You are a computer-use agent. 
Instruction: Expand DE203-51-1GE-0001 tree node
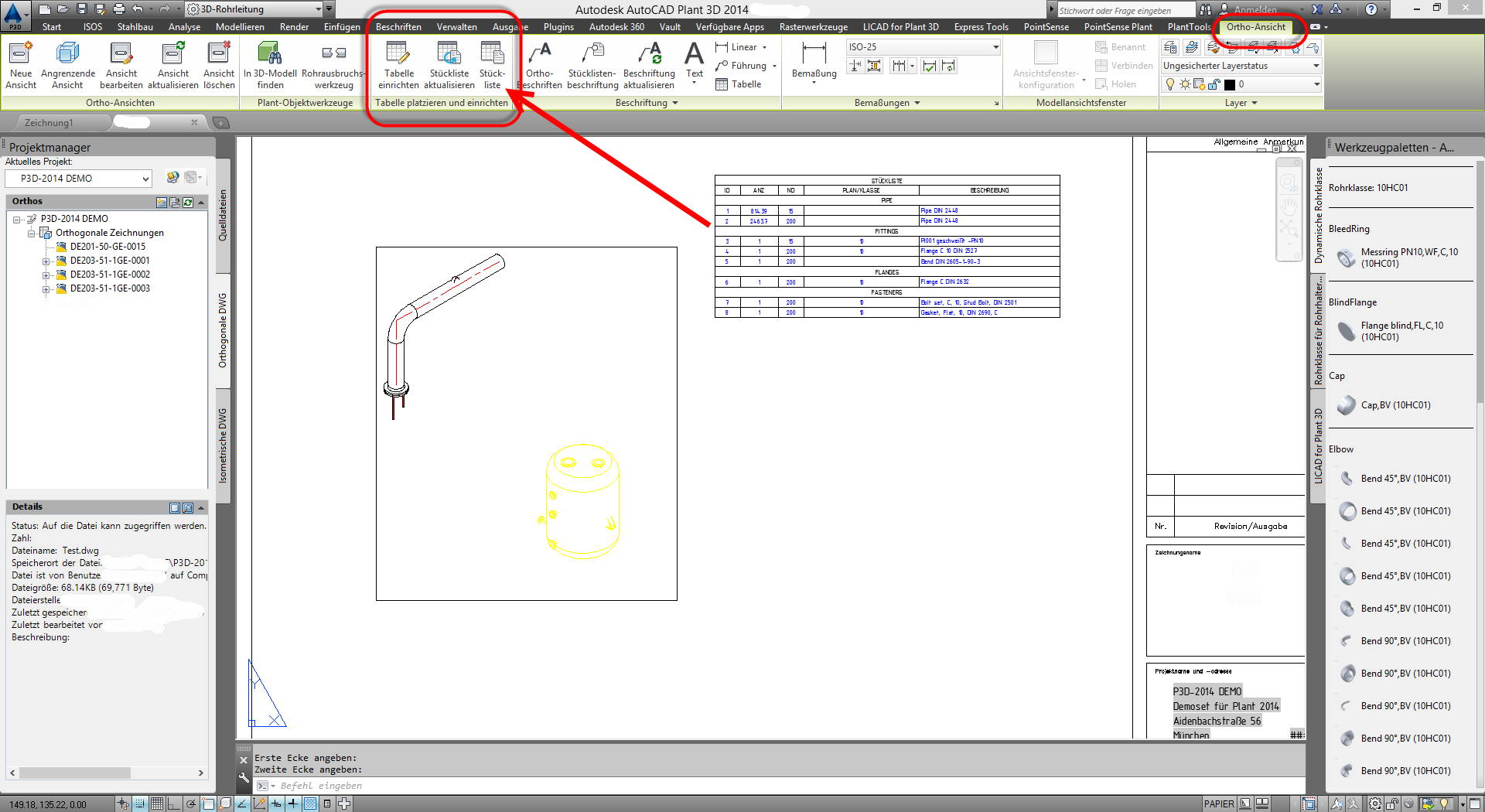tap(46, 261)
